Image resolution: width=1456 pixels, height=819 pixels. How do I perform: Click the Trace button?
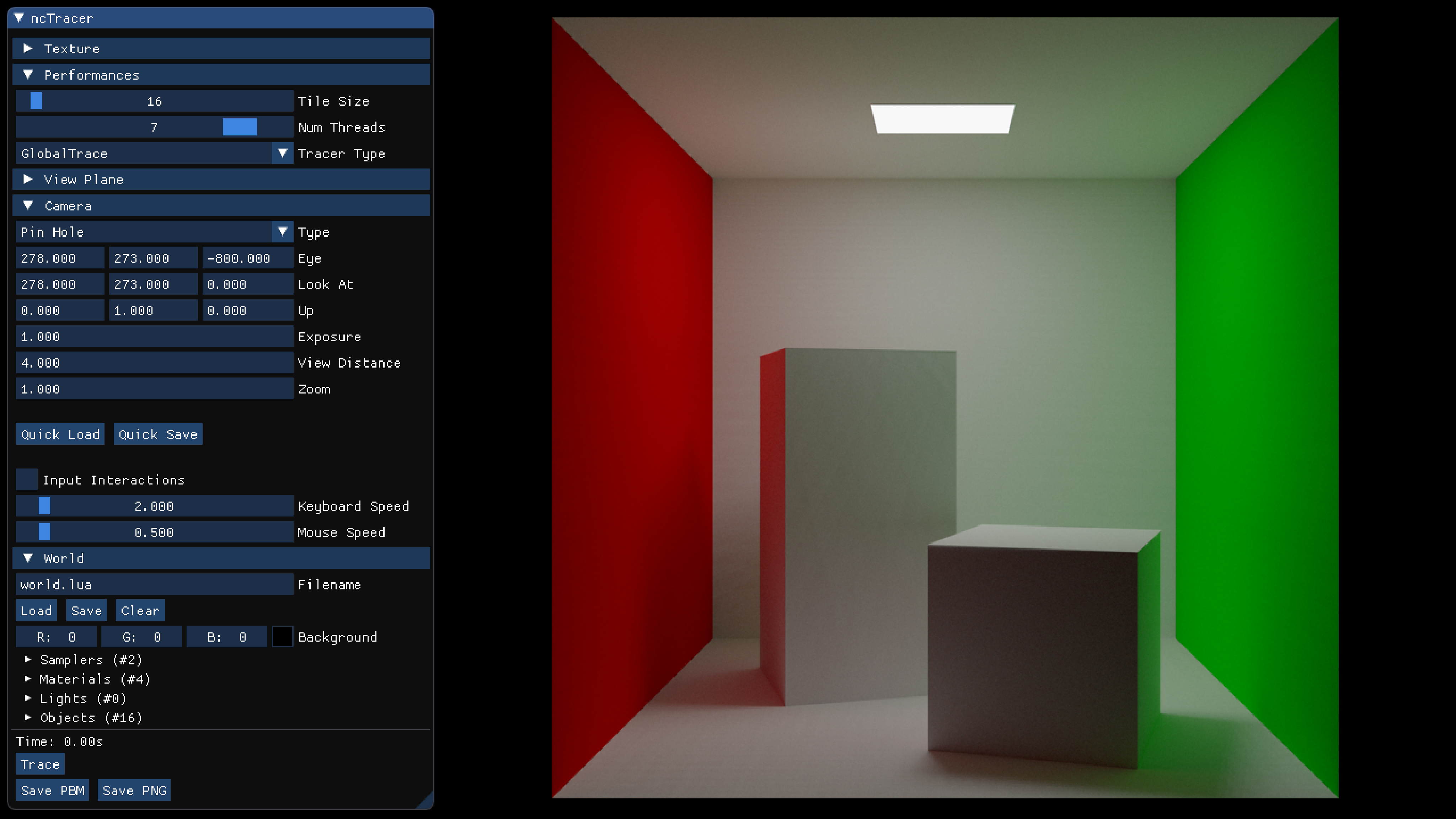[39, 764]
